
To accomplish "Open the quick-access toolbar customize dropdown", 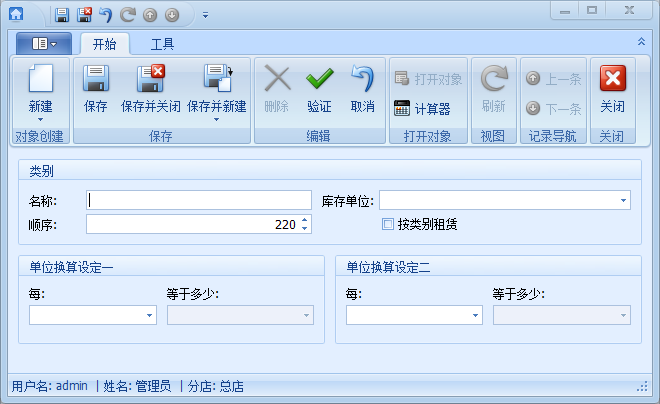I will click(x=205, y=15).
